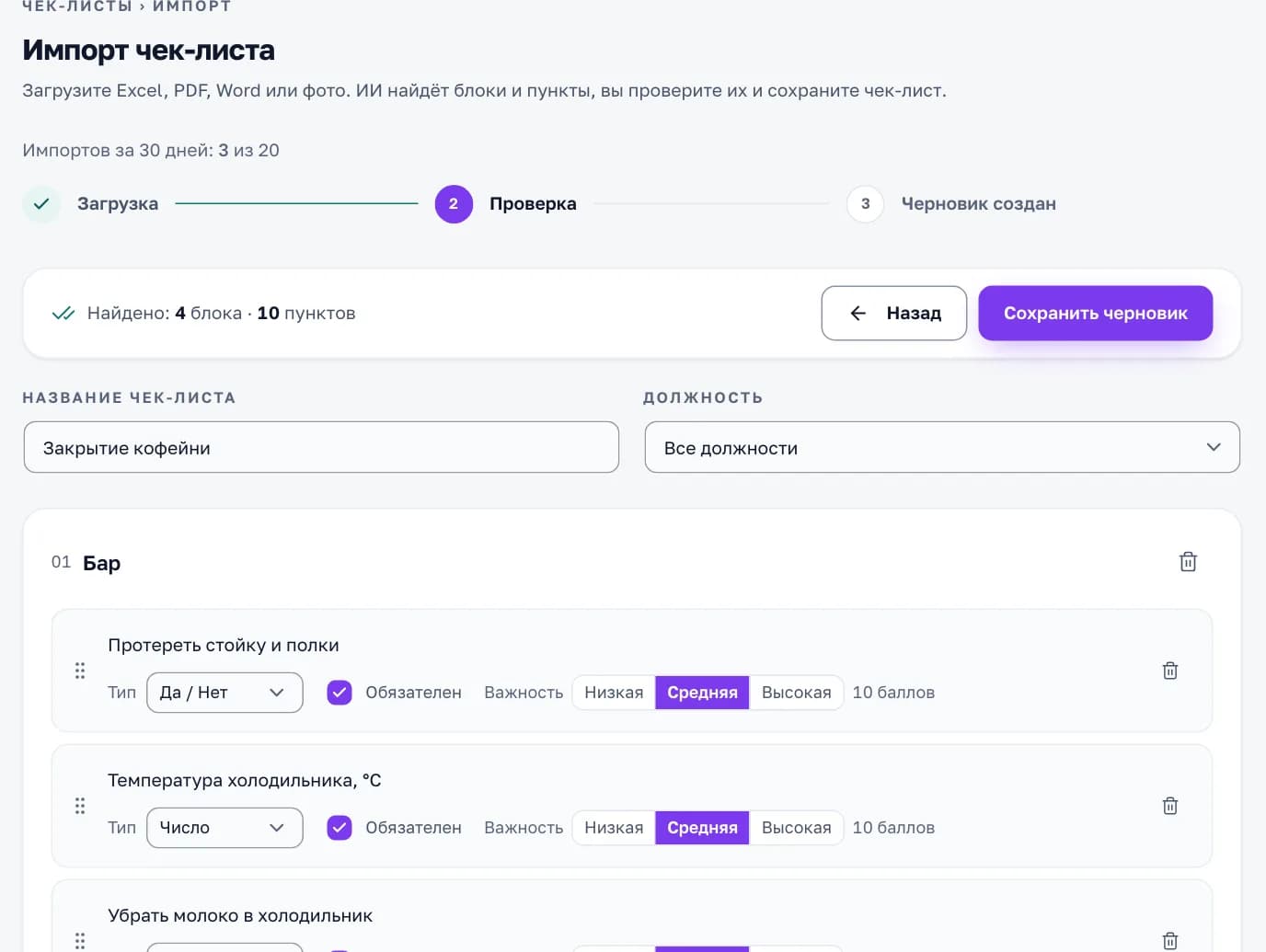The height and width of the screenshot is (952, 1266).
Task: Grab drag handle of Температура холодильника row
Action: (80, 806)
